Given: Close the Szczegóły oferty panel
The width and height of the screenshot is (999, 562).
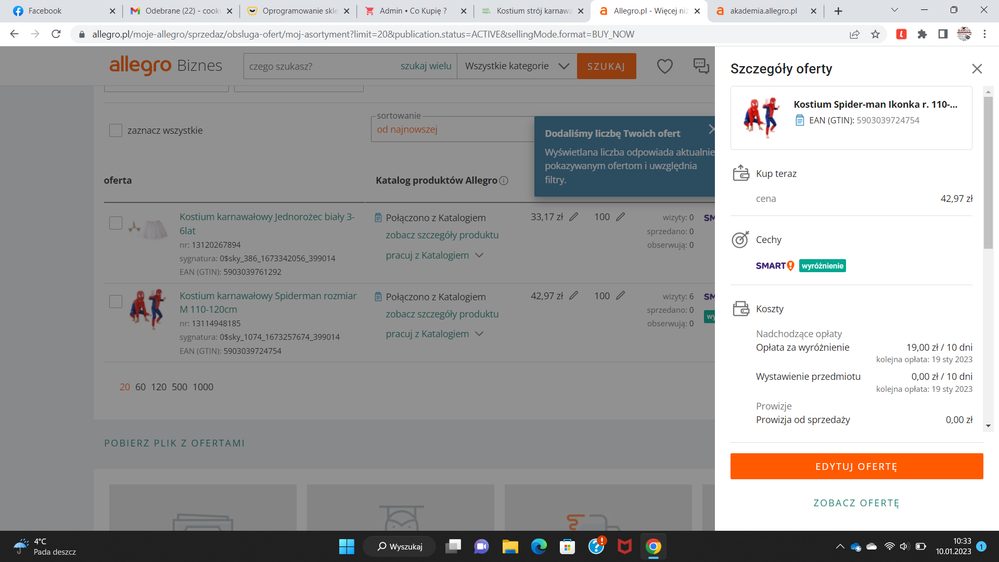Looking at the screenshot, I should click(977, 68).
